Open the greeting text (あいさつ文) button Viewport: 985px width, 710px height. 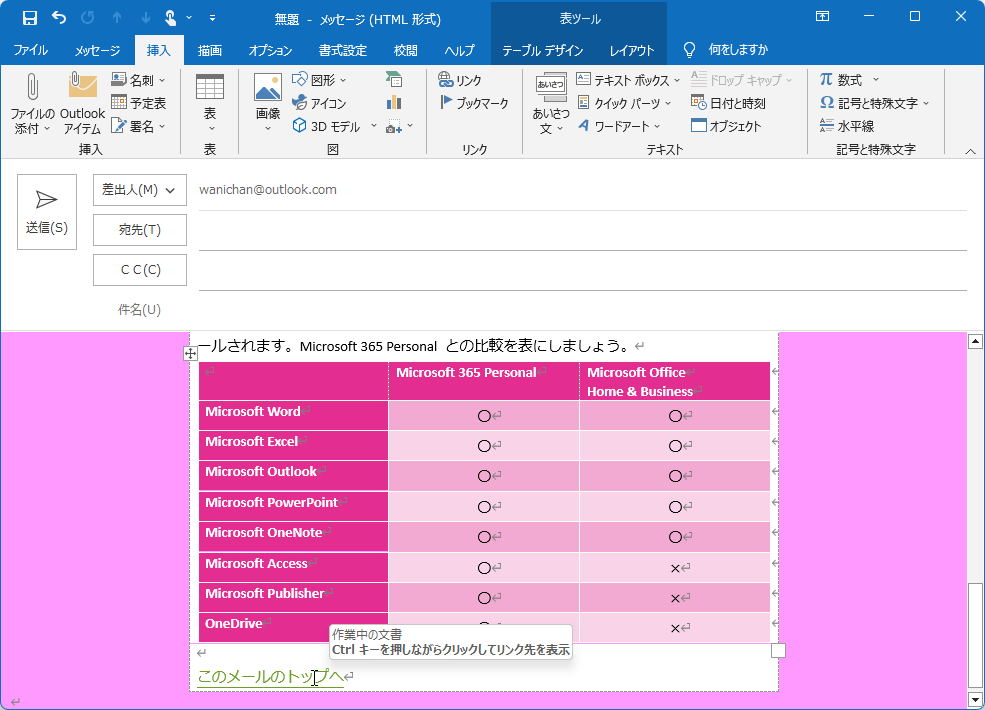click(551, 103)
